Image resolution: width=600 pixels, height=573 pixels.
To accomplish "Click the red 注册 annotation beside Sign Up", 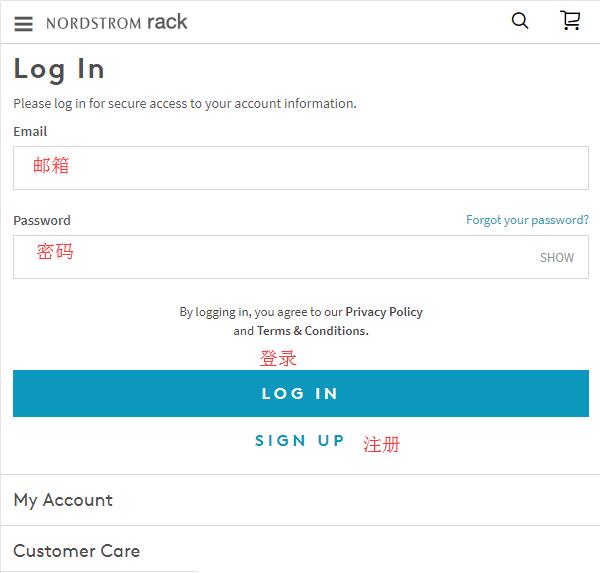I will pos(382,444).
